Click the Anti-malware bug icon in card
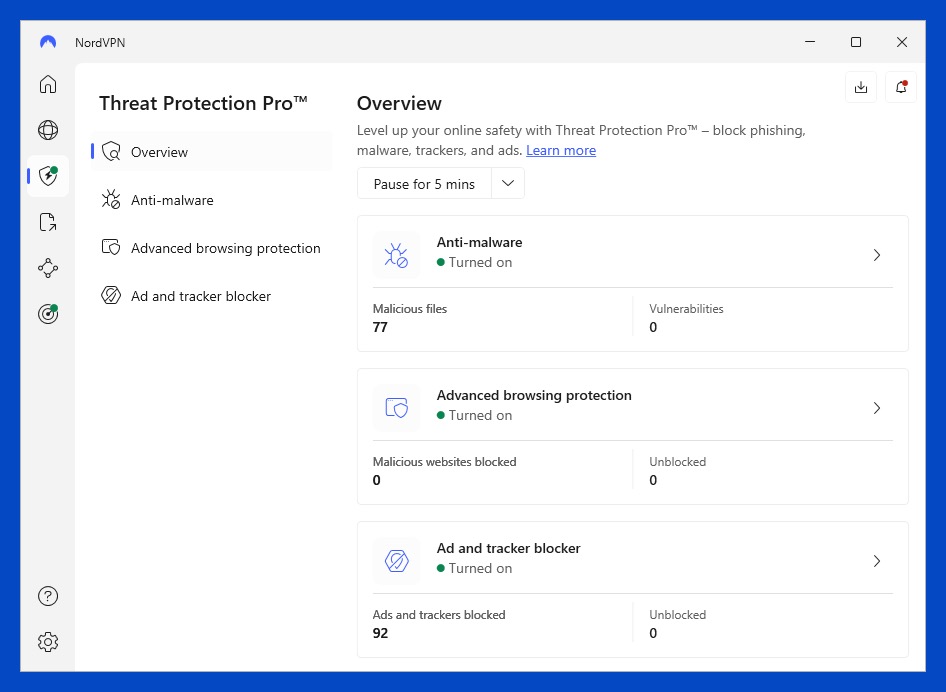The height and width of the screenshot is (692, 946). pyautogui.click(x=396, y=255)
